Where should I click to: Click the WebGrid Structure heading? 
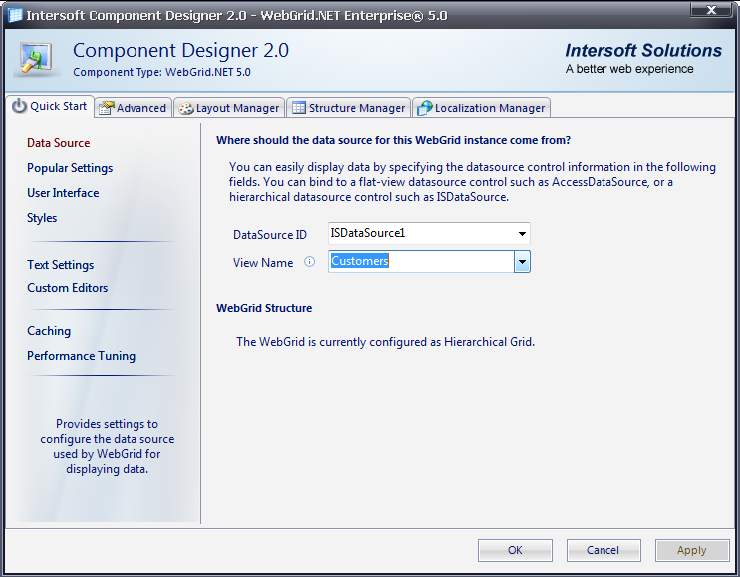point(264,308)
